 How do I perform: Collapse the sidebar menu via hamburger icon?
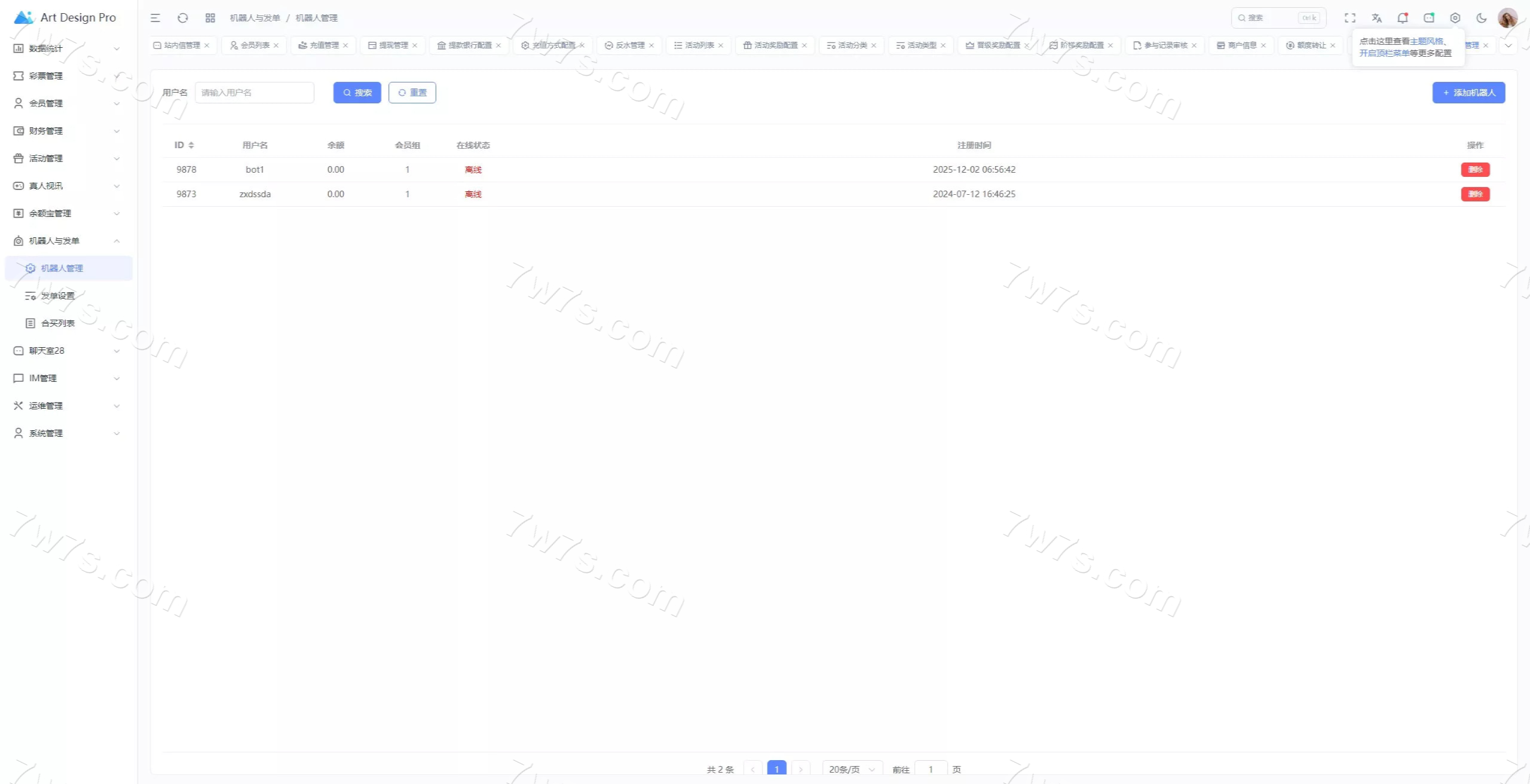(155, 18)
